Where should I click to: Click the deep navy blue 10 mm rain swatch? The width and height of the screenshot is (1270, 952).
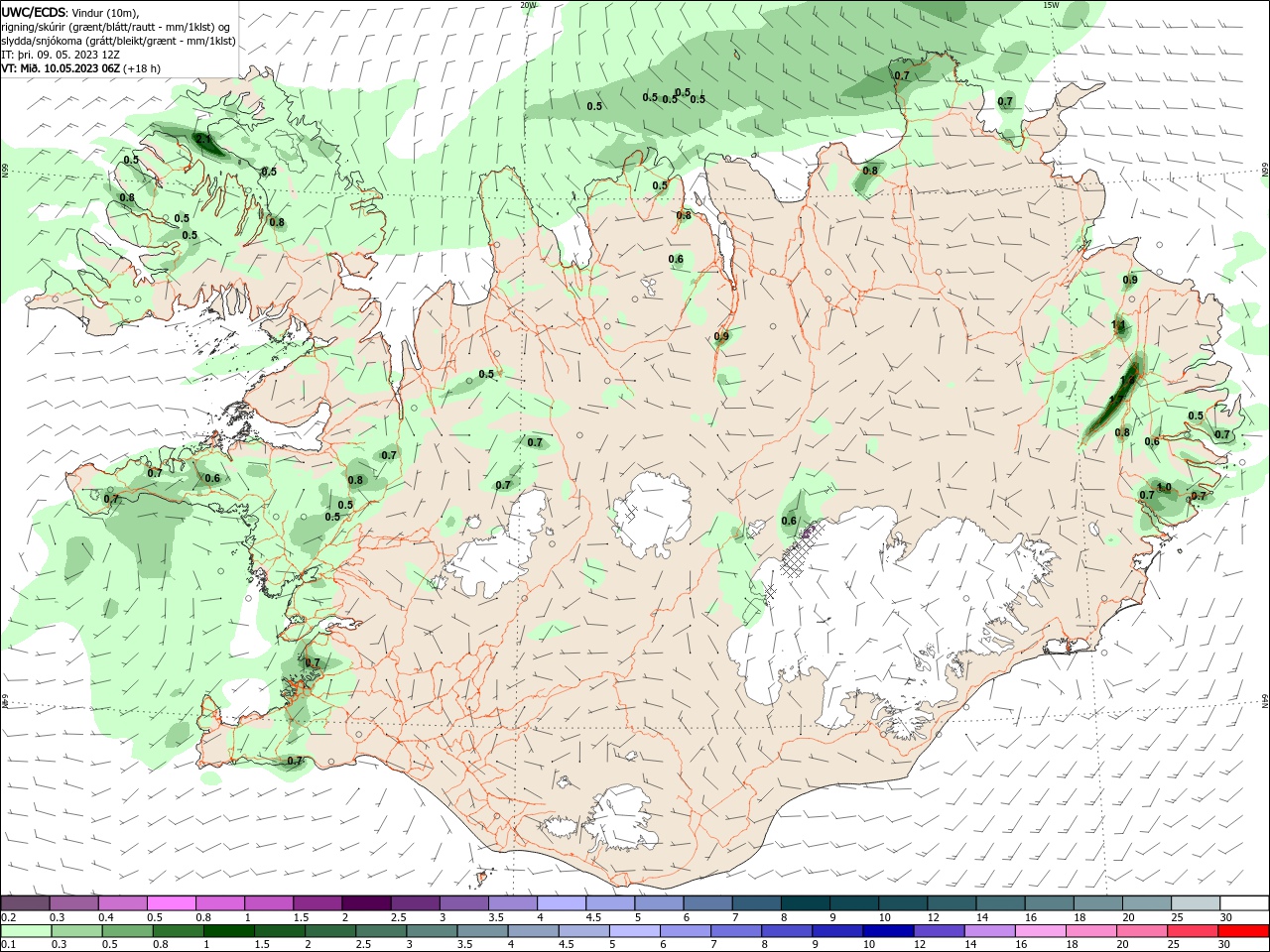pyautogui.click(x=887, y=931)
